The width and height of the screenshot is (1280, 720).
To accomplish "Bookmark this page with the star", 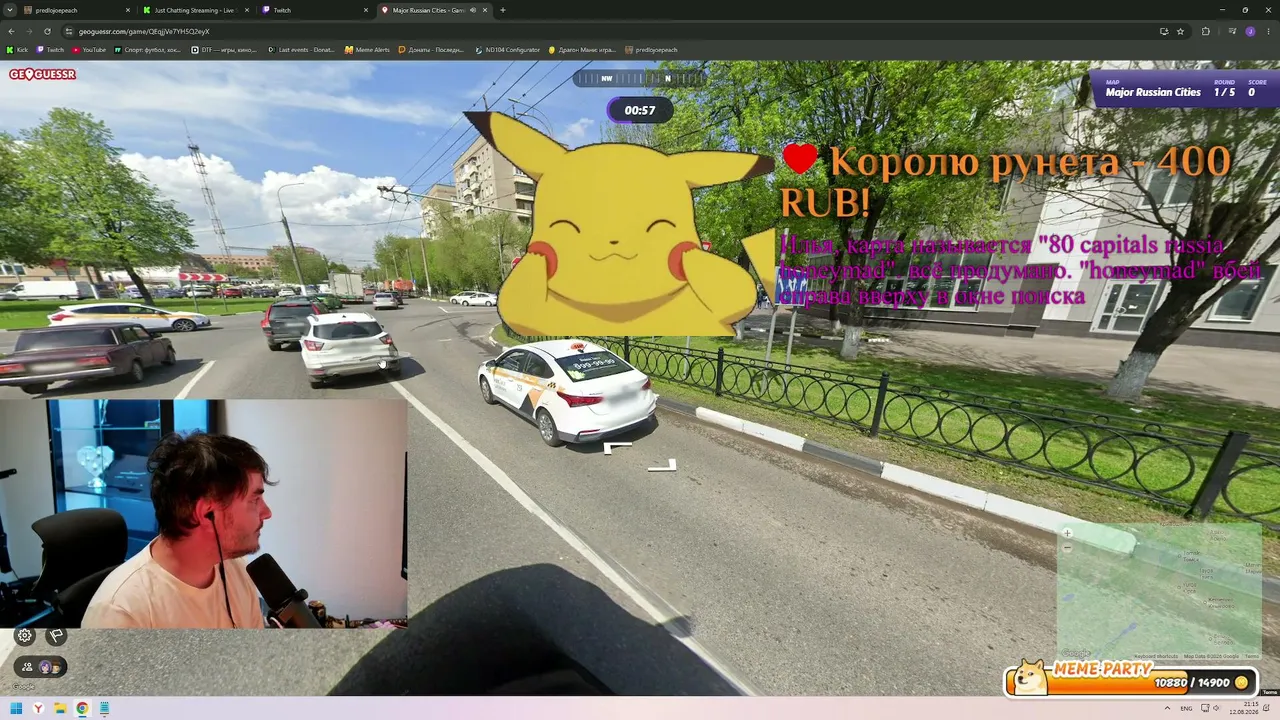I will click(1180, 31).
